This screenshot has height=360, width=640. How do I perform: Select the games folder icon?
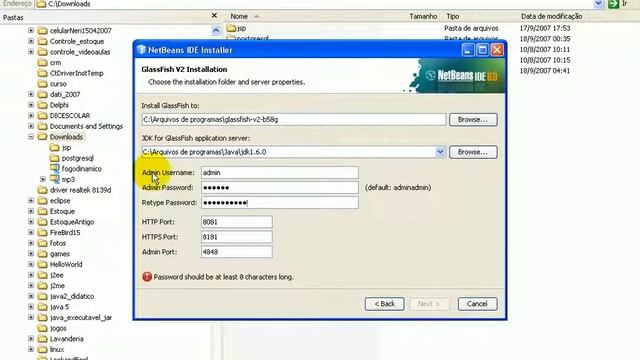pos(42,253)
